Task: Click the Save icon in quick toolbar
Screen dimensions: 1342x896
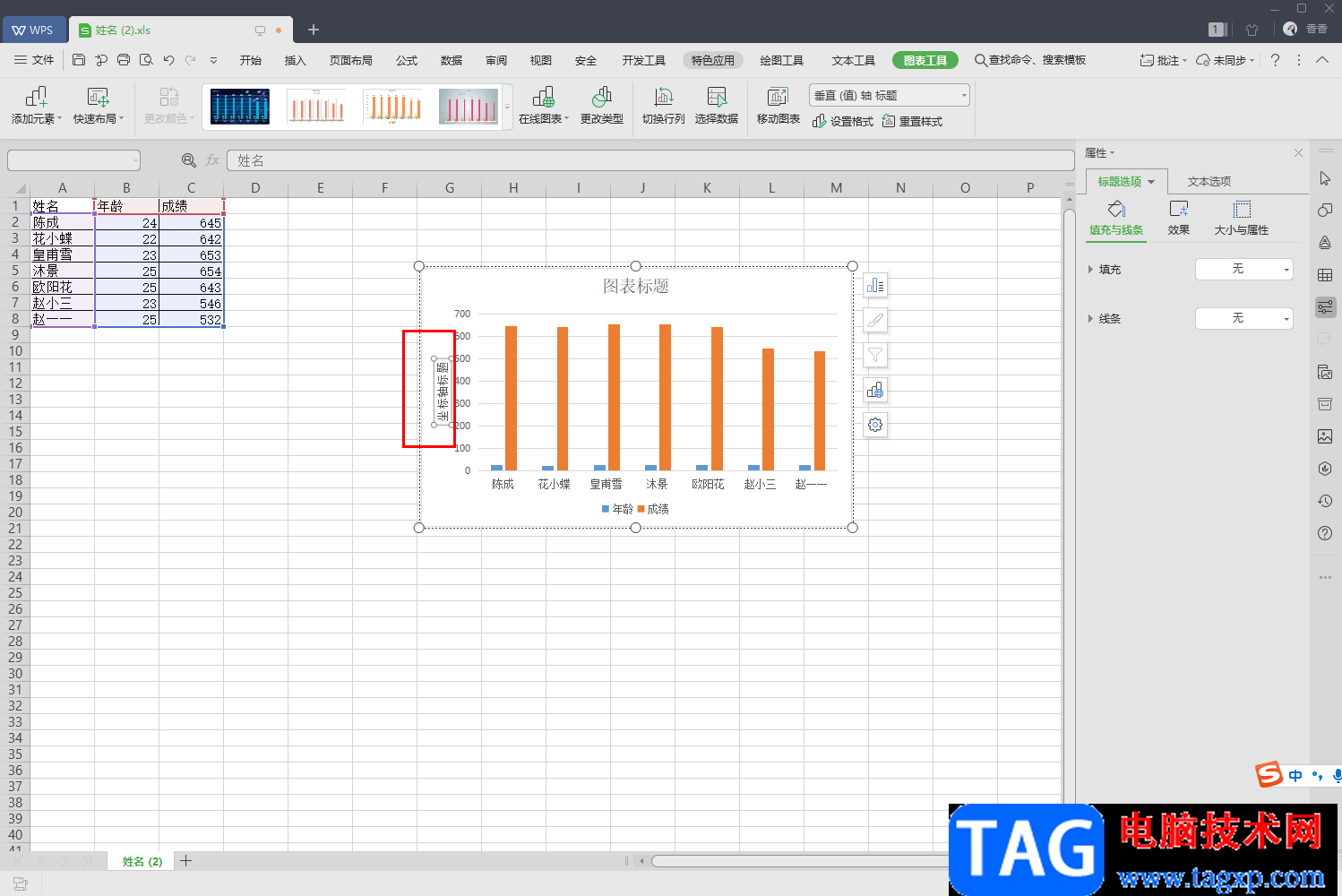Action: tap(79, 60)
